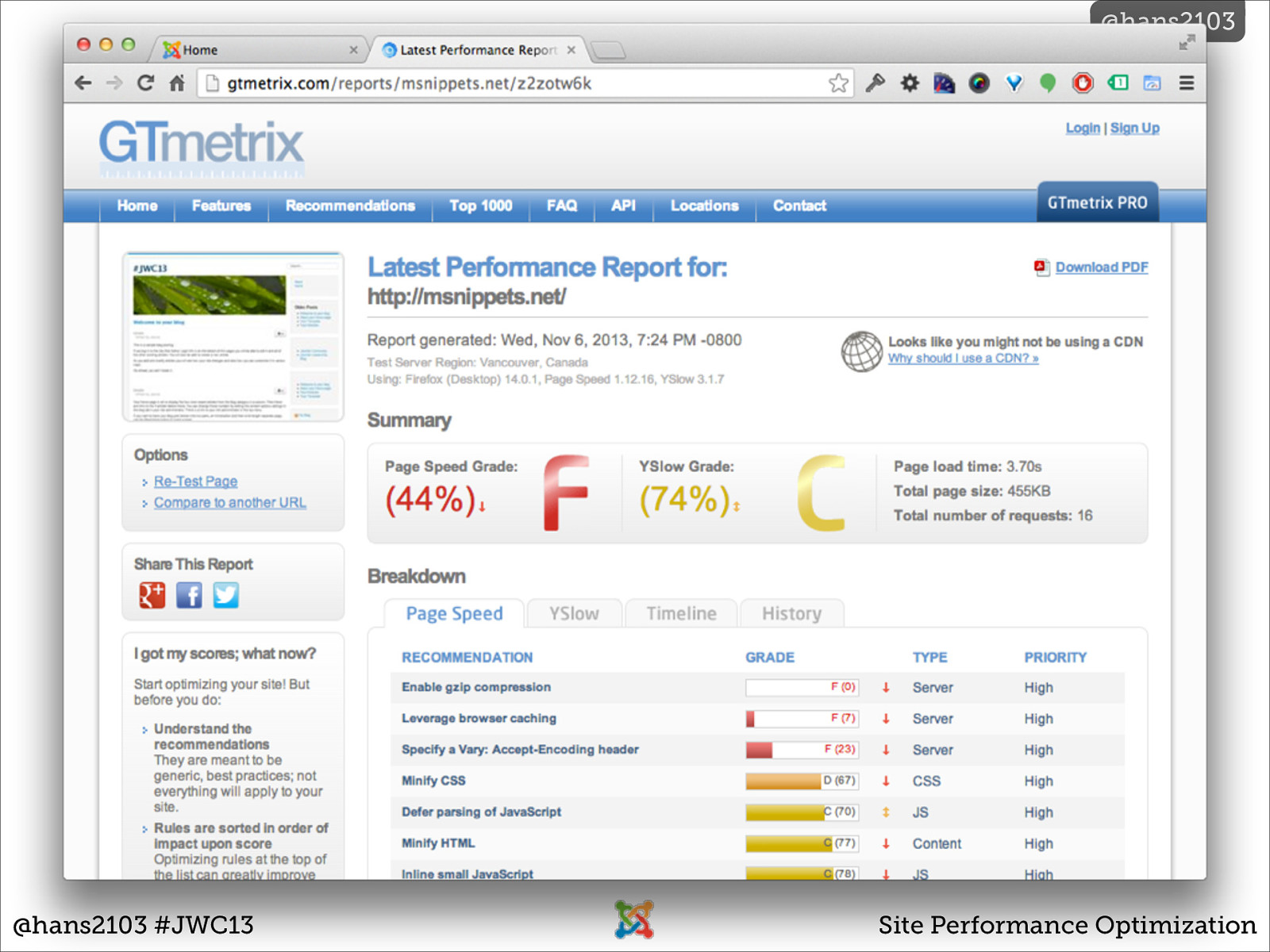Open the Chrome hamburger menu
The width and height of the screenshot is (1270, 952).
pyautogui.click(x=1187, y=83)
